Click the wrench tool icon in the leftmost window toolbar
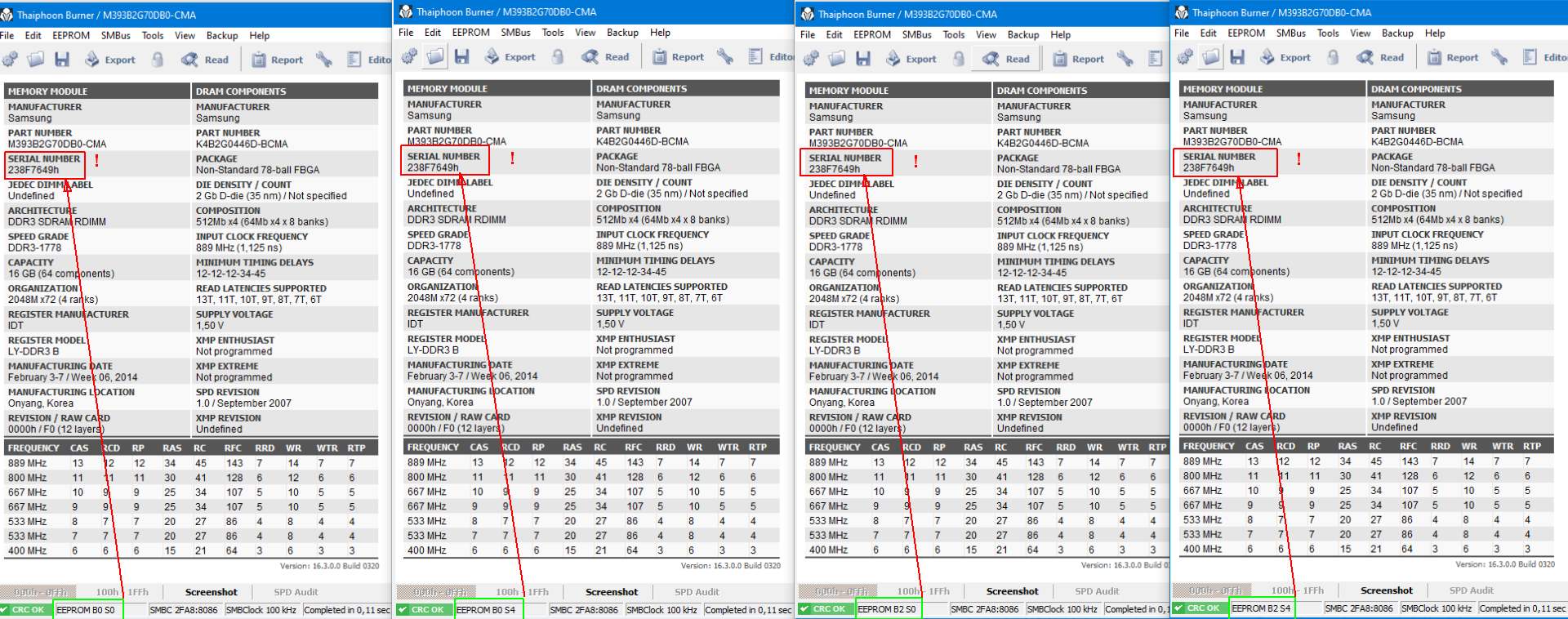Viewport: 1568px width, 619px height. pyautogui.click(x=324, y=60)
